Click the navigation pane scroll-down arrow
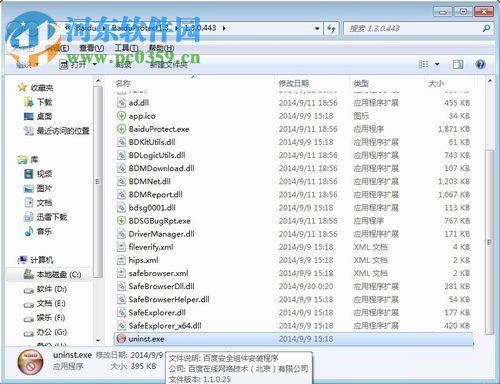This screenshot has height=384, width=500. coord(98,340)
